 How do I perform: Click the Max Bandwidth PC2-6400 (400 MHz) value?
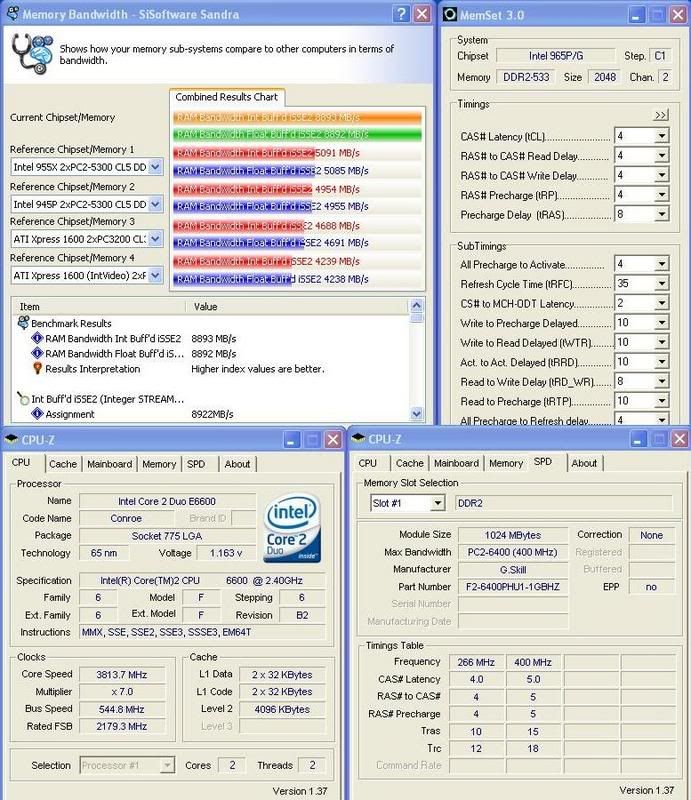click(x=513, y=552)
